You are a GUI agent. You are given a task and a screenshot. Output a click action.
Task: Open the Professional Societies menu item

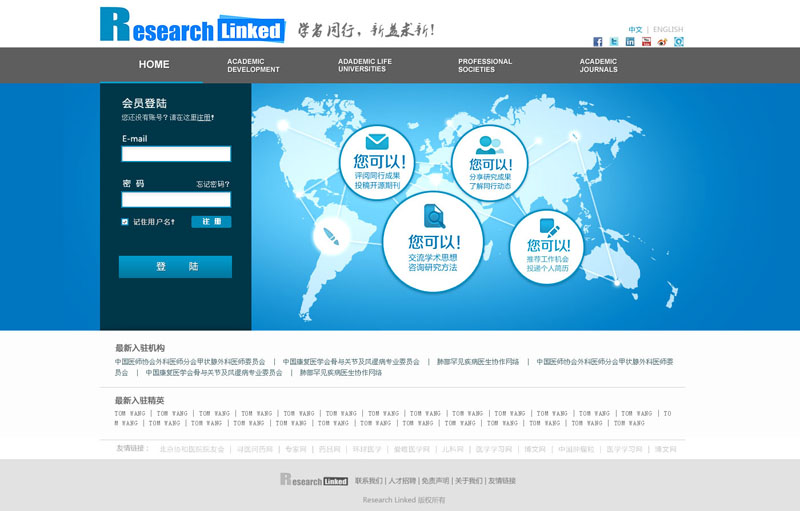(x=485, y=66)
